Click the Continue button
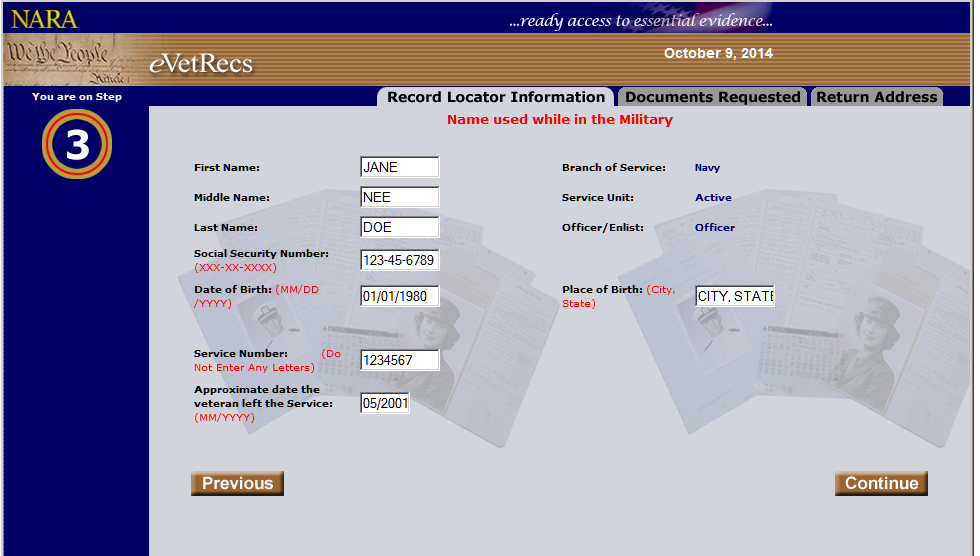980x556 pixels. tap(881, 484)
